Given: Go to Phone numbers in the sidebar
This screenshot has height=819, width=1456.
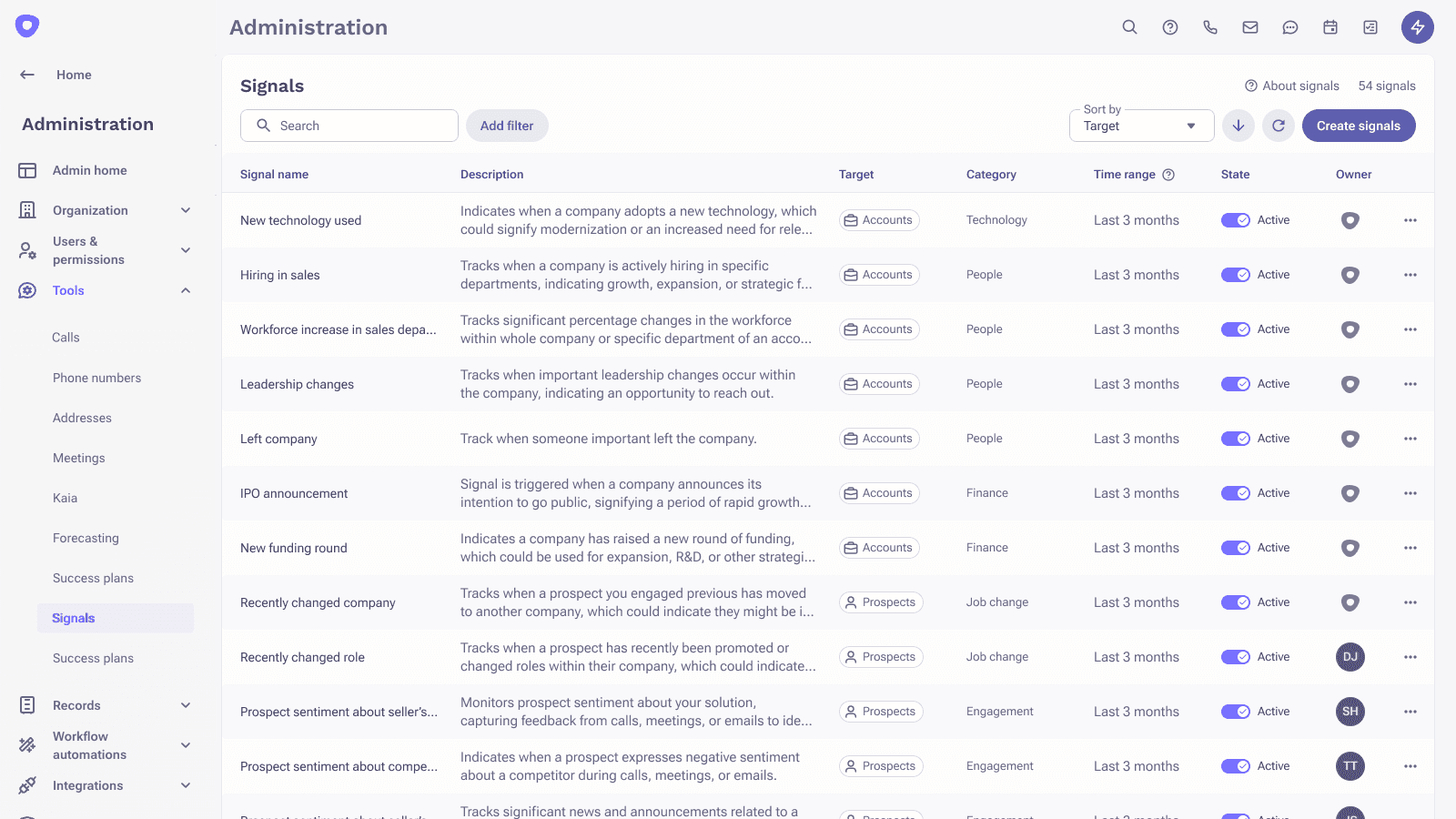Looking at the screenshot, I should click(97, 378).
